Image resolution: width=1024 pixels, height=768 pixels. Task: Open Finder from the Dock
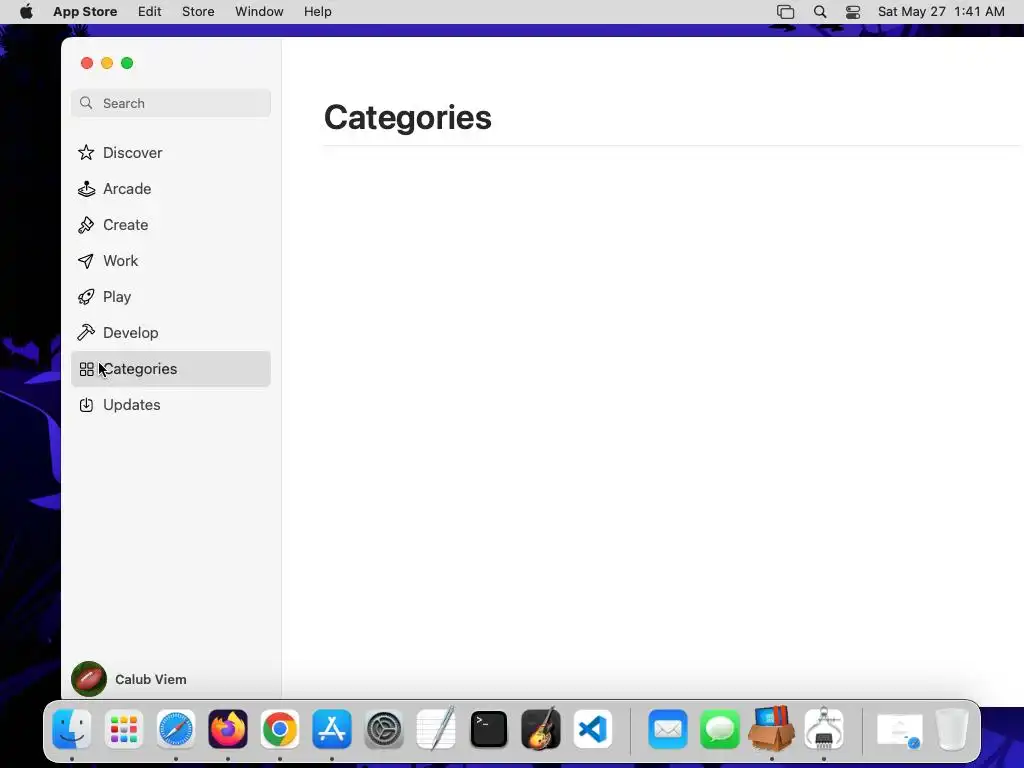click(x=71, y=729)
